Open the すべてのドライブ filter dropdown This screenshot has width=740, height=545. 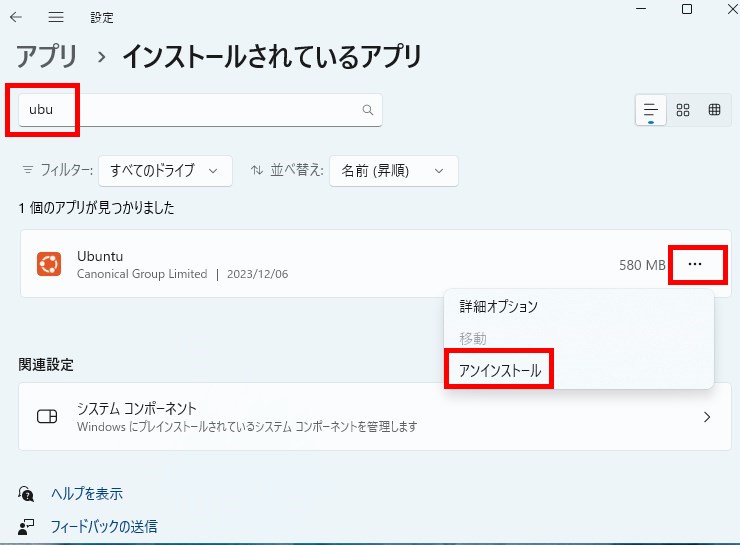click(x=165, y=170)
